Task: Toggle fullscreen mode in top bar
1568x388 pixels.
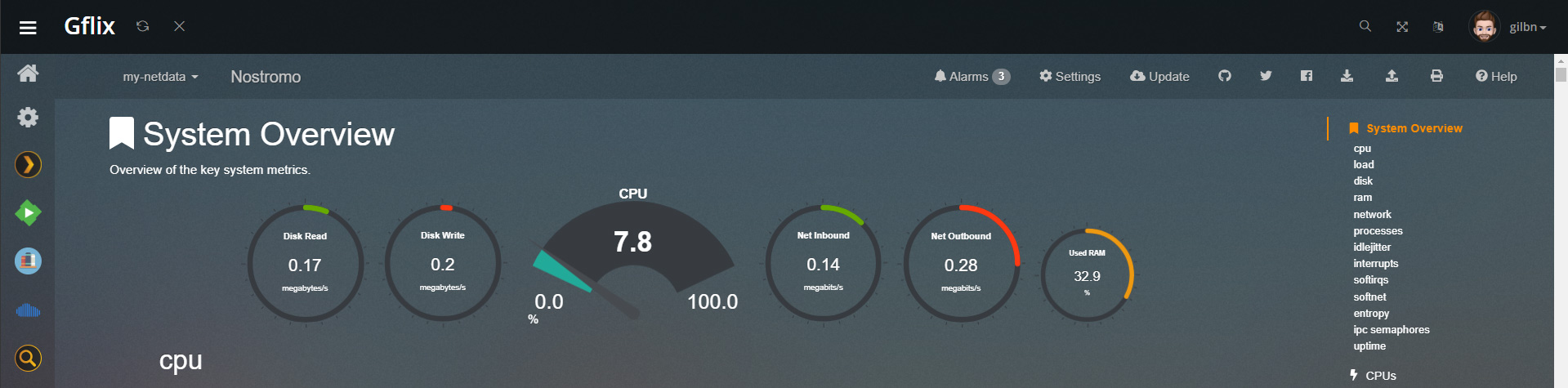Action: (x=1402, y=27)
